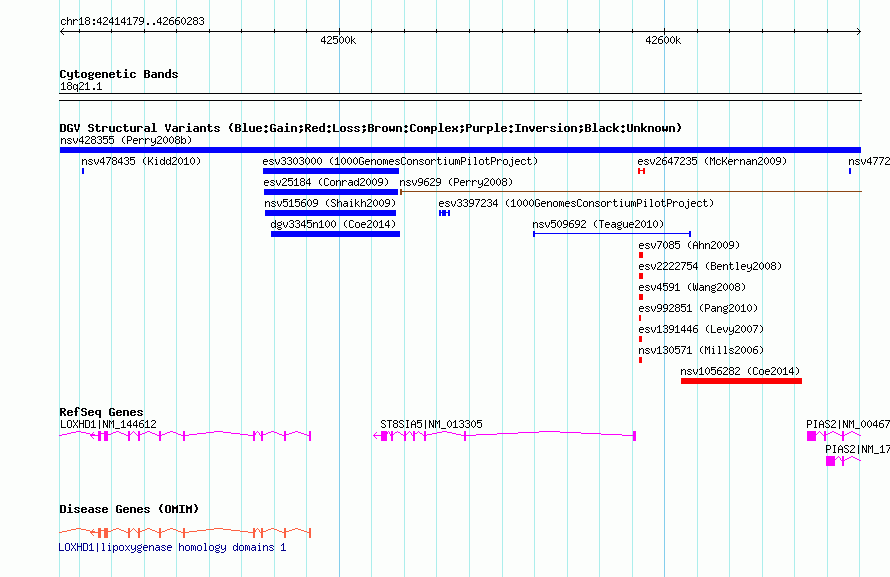The width and height of the screenshot is (890, 577).
Task: Open esv3397234 (1000GenomesConsortiumPilotProject) label
Action: (576, 203)
